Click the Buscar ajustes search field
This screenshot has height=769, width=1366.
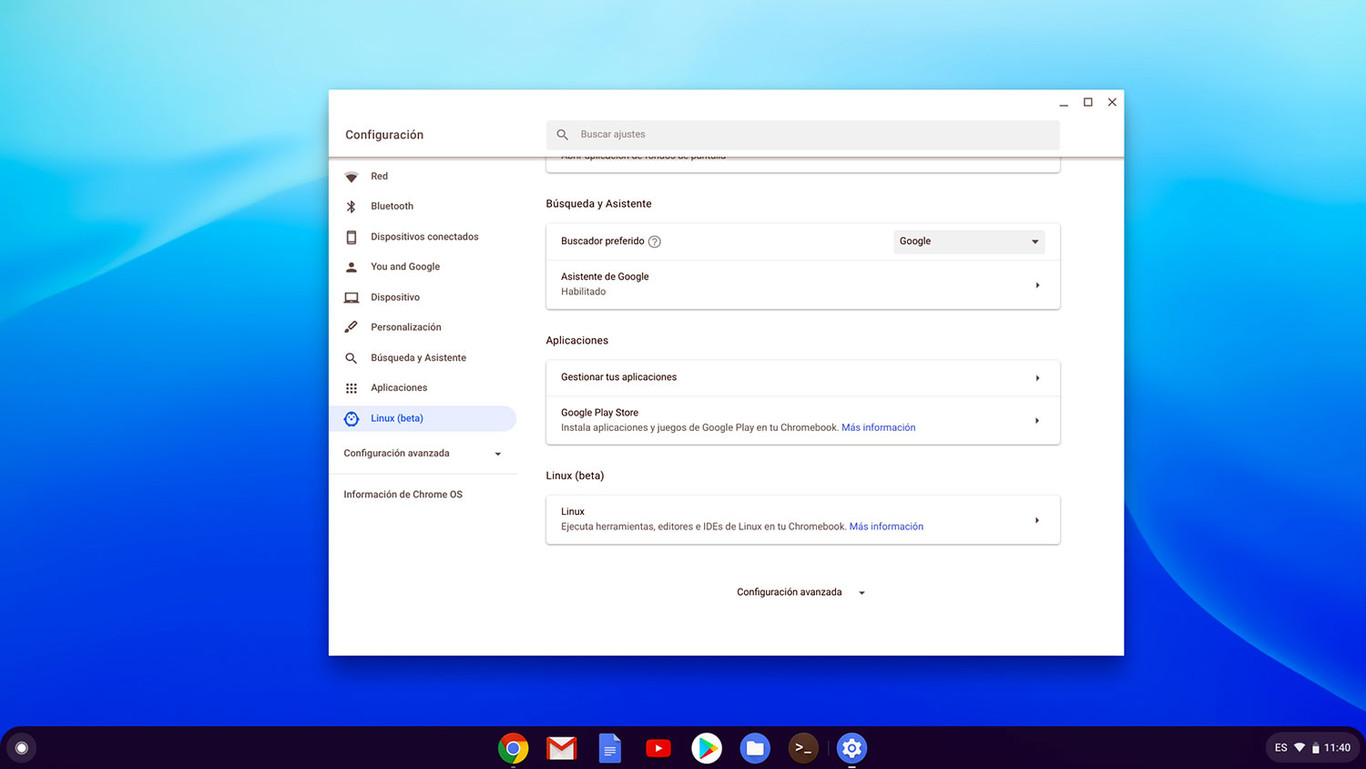point(802,134)
